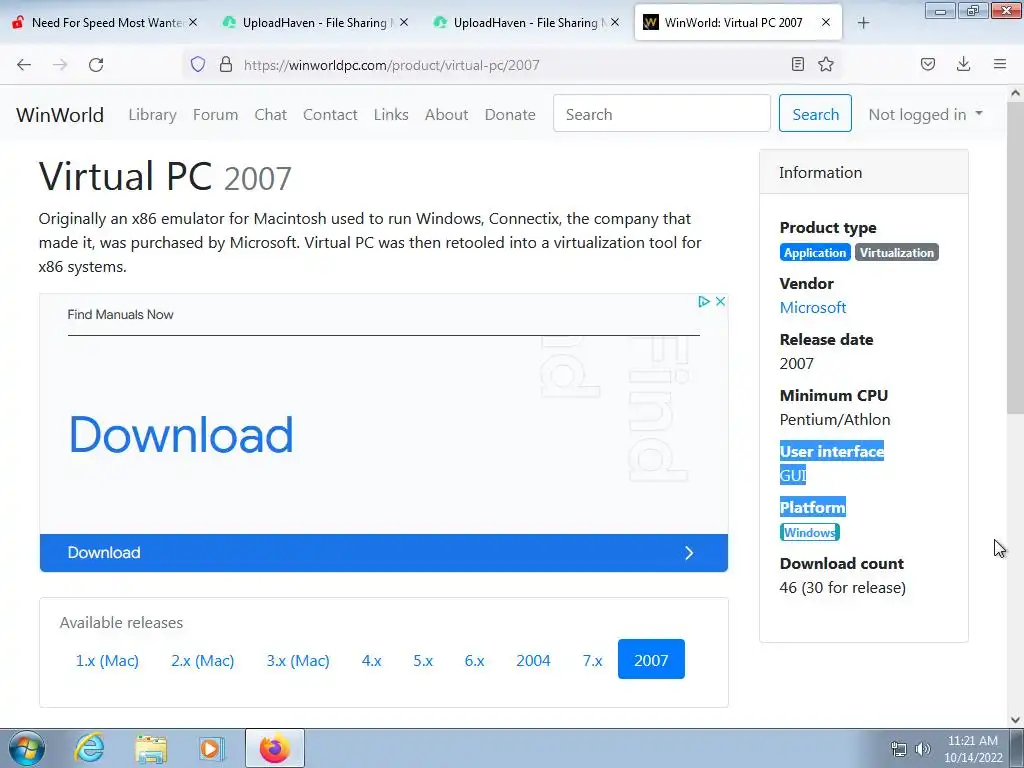1024x768 pixels.
Task: Click the padlock site security icon
Action: pyautogui.click(x=226, y=64)
